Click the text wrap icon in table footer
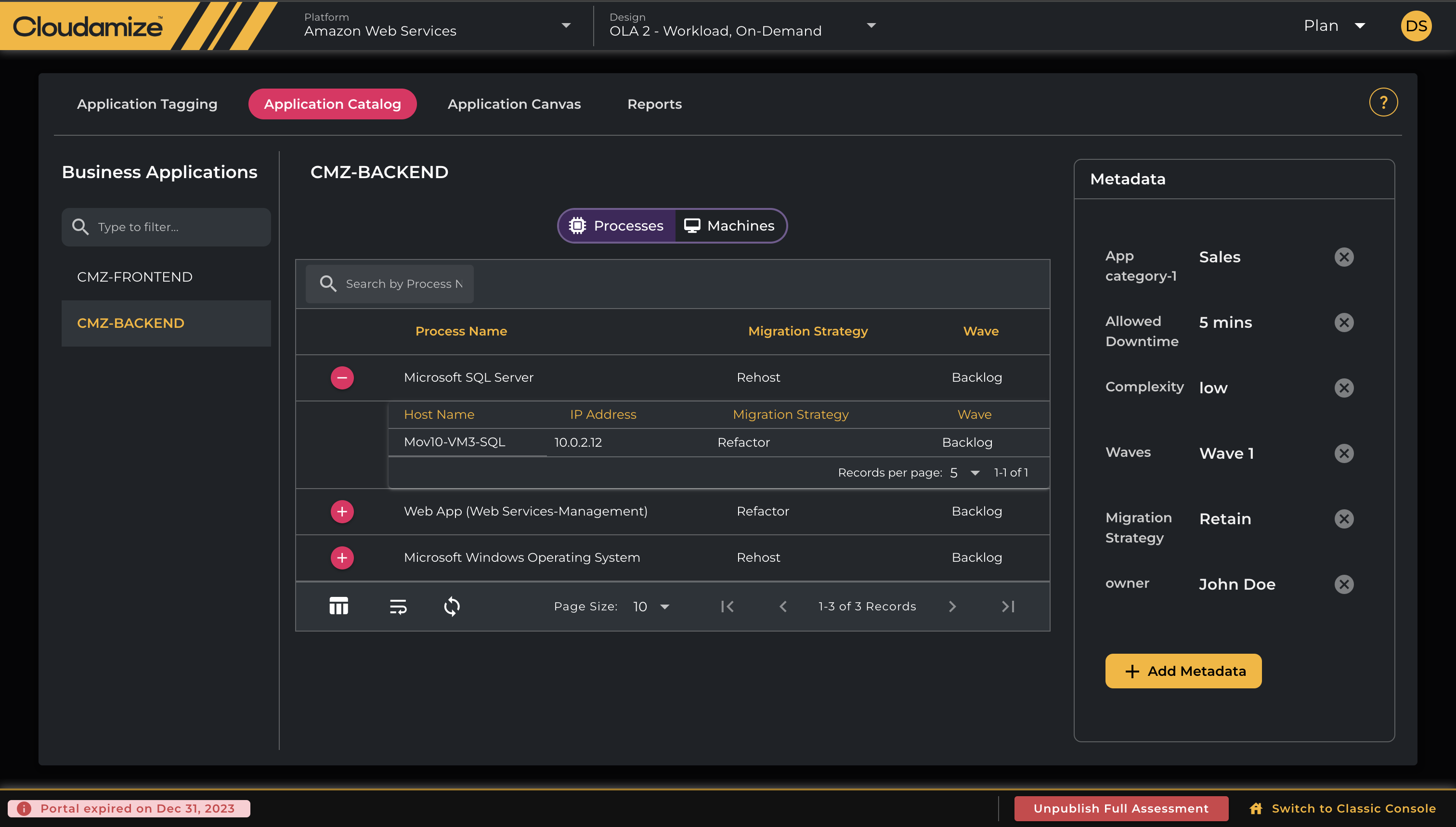 pyautogui.click(x=398, y=606)
